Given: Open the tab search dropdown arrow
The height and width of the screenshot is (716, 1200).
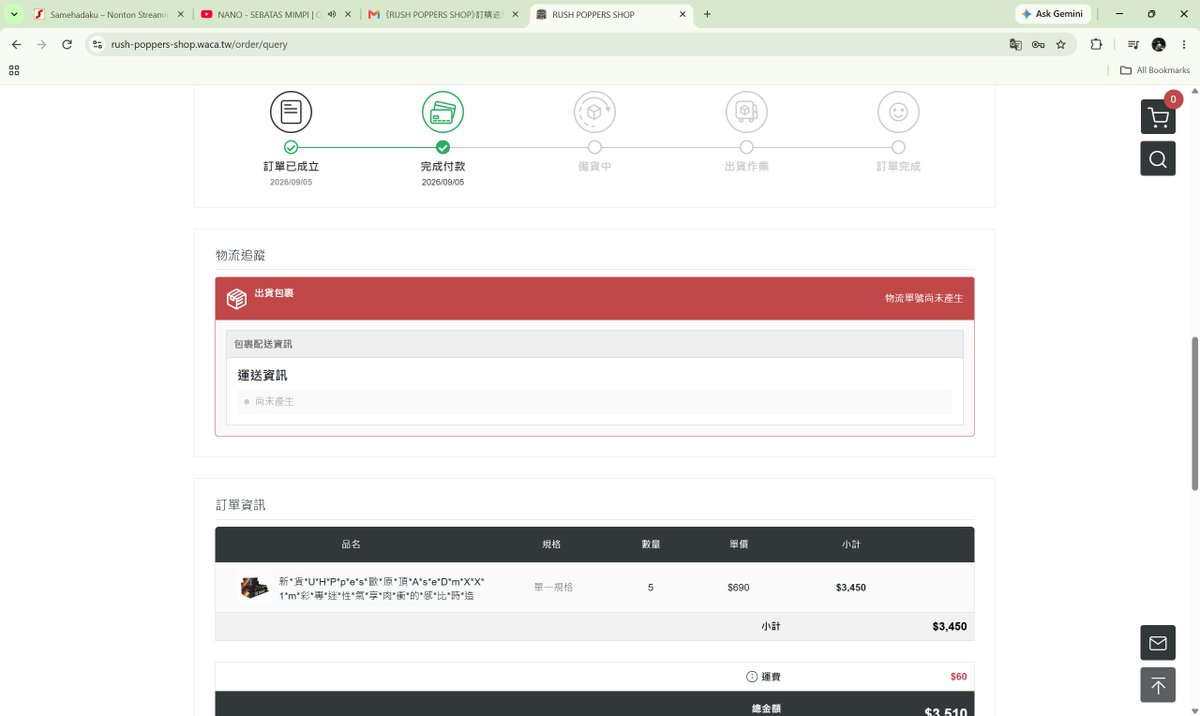Looking at the screenshot, I should point(14,14).
